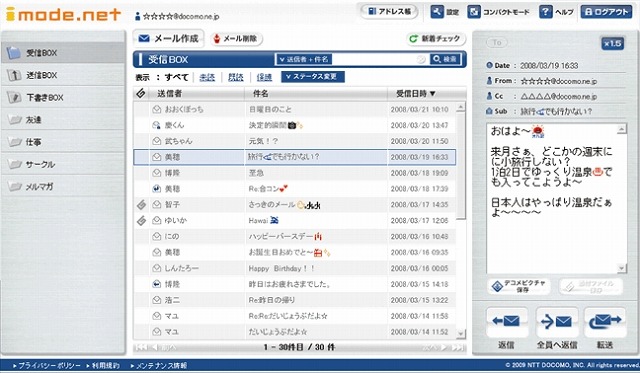Screen dimensions: 640x373
Task: Open mail ハッピーバースデー from にの
Action: point(294,237)
